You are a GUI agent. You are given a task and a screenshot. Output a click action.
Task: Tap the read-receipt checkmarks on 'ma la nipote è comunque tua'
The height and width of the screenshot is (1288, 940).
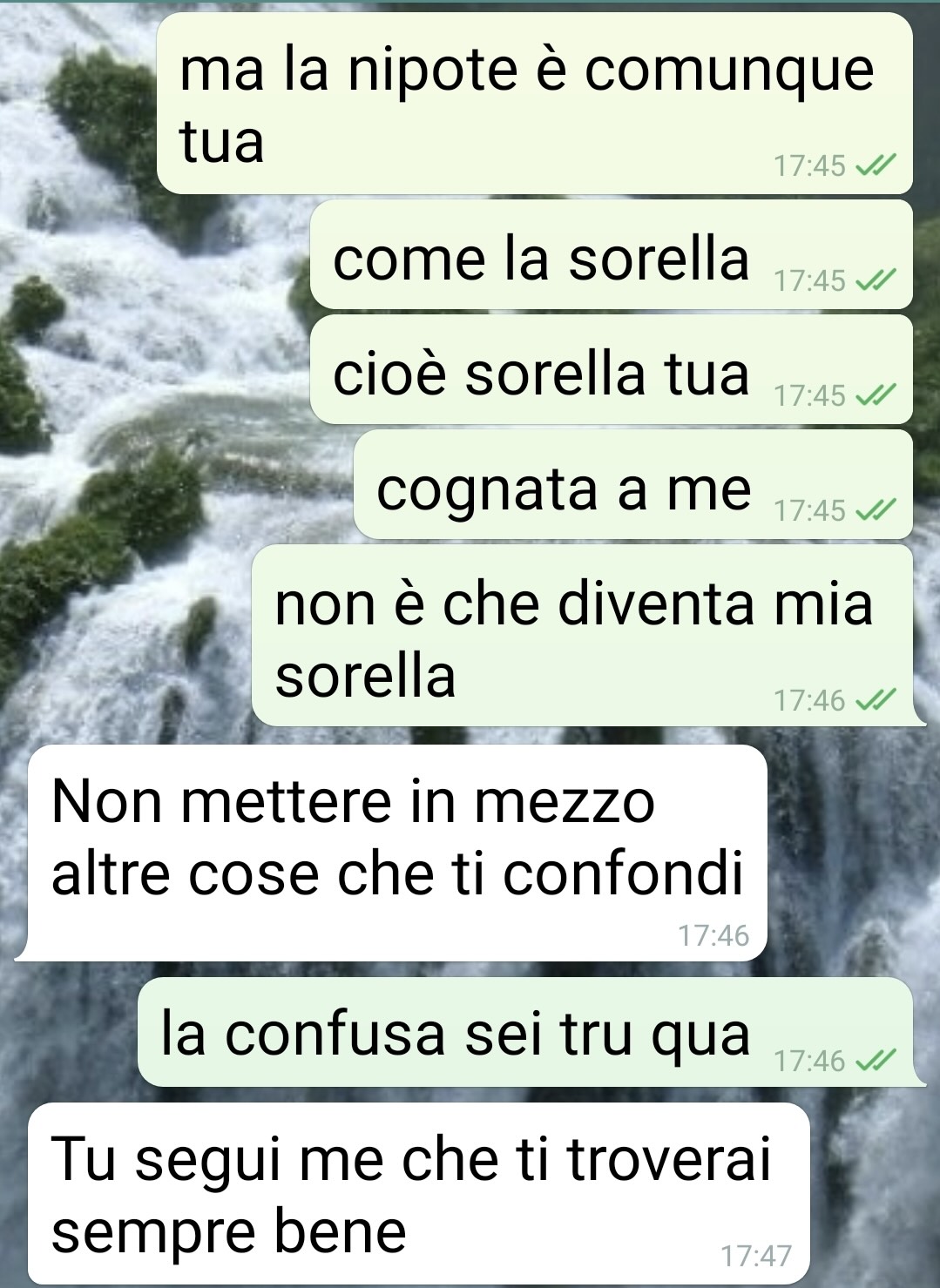coord(876,165)
